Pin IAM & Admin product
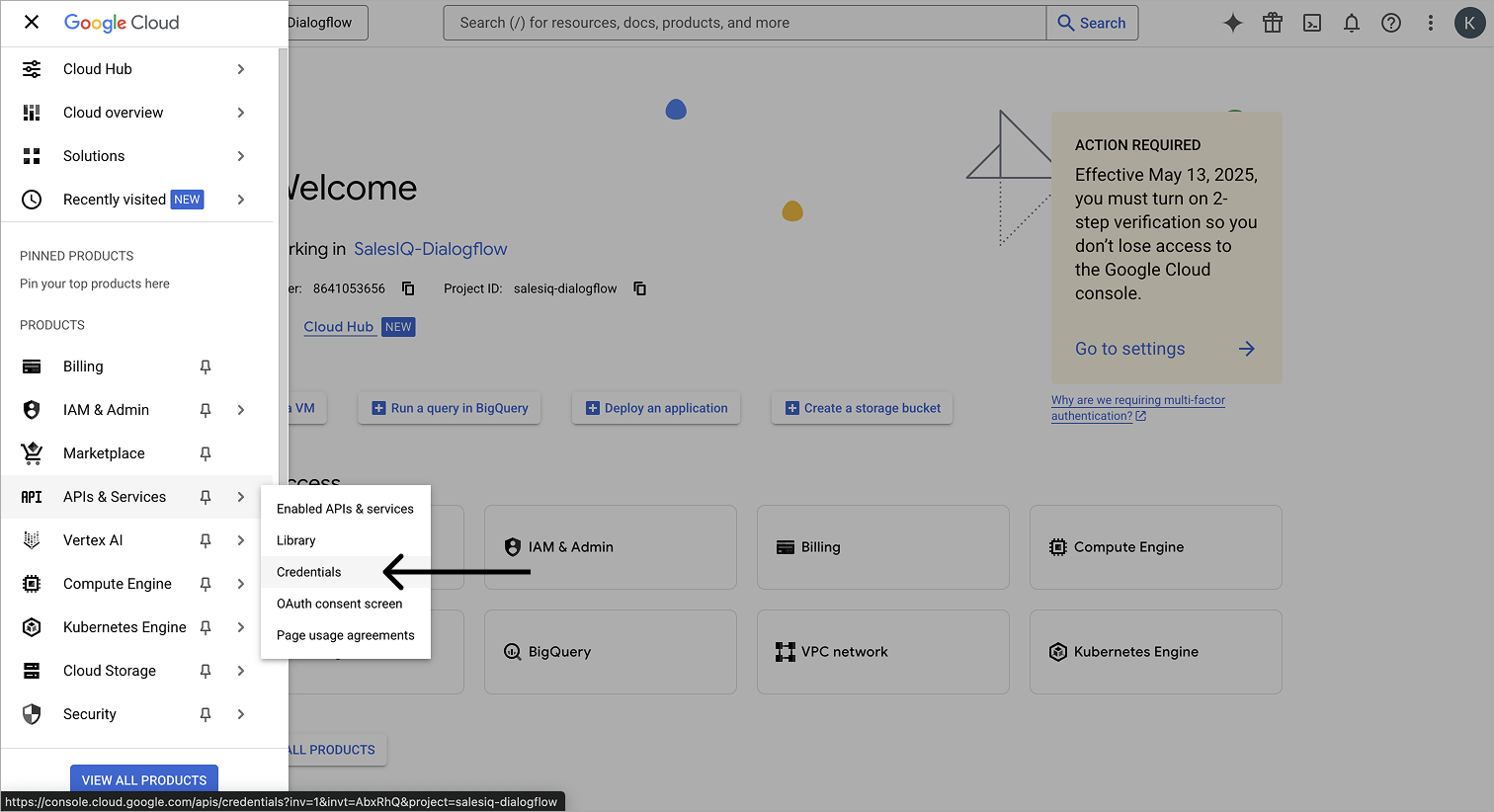 (206, 410)
